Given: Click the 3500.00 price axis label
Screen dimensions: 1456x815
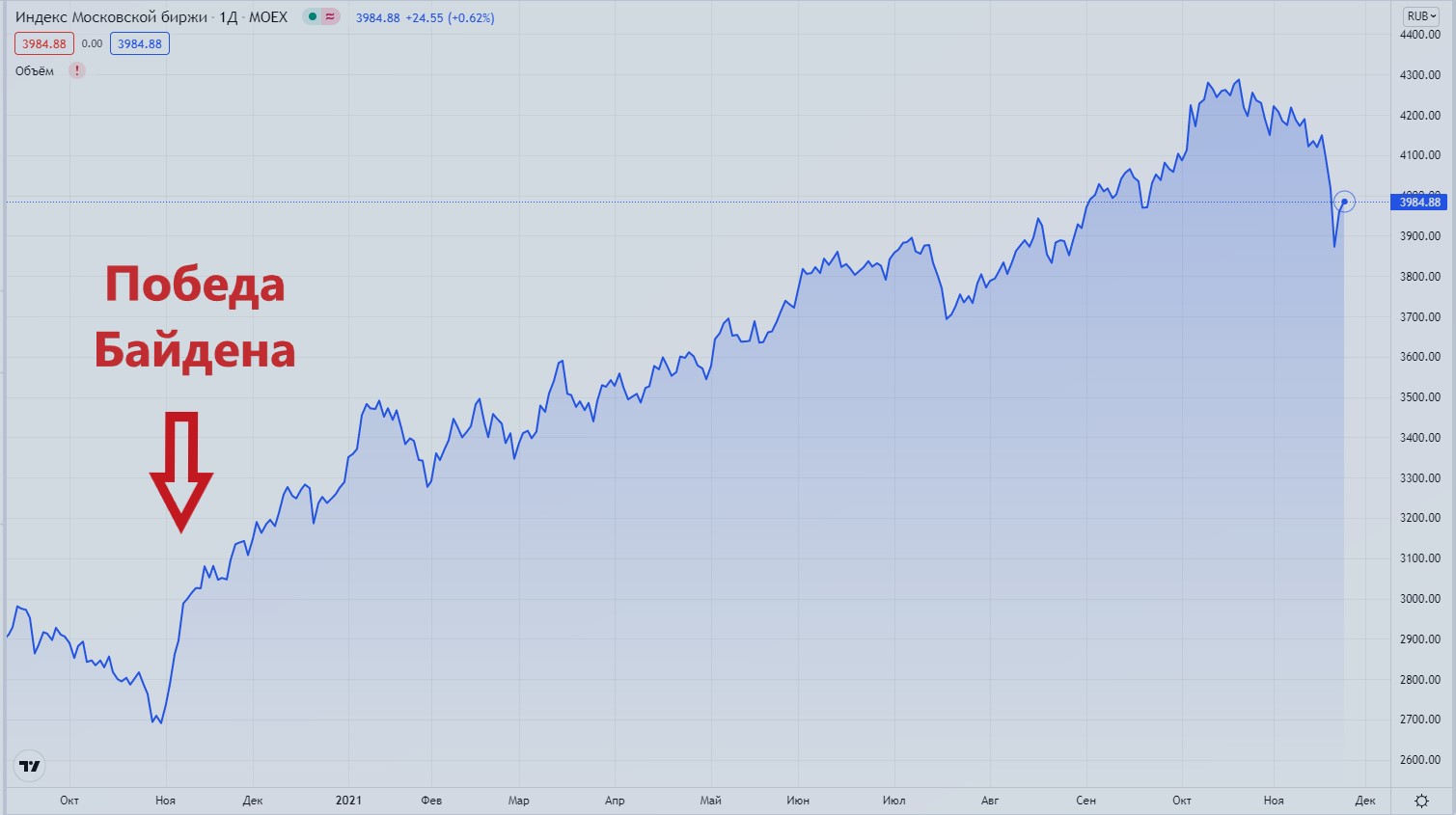Looking at the screenshot, I should tap(1419, 397).
